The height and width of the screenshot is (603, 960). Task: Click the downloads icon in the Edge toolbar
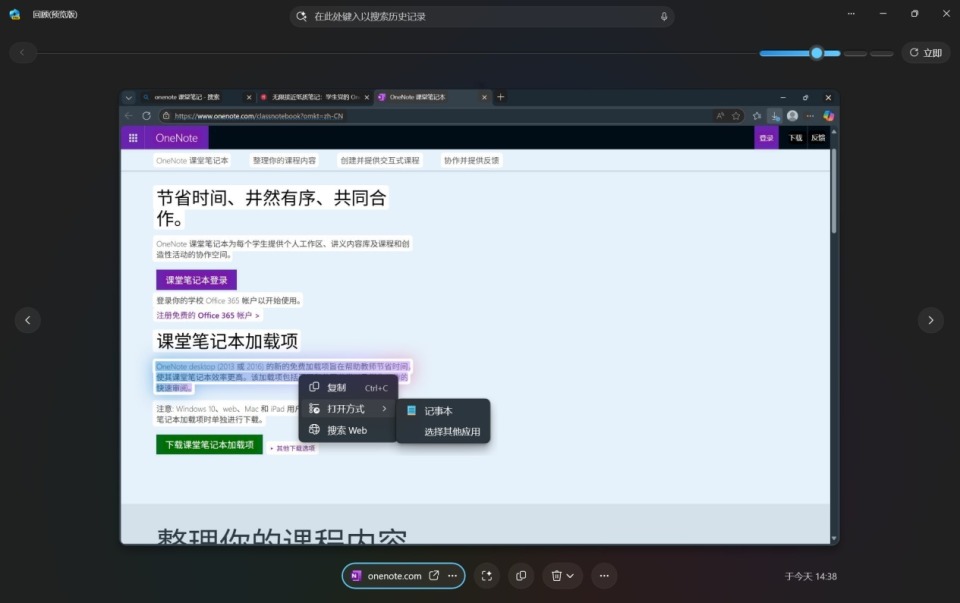[x=775, y=116]
